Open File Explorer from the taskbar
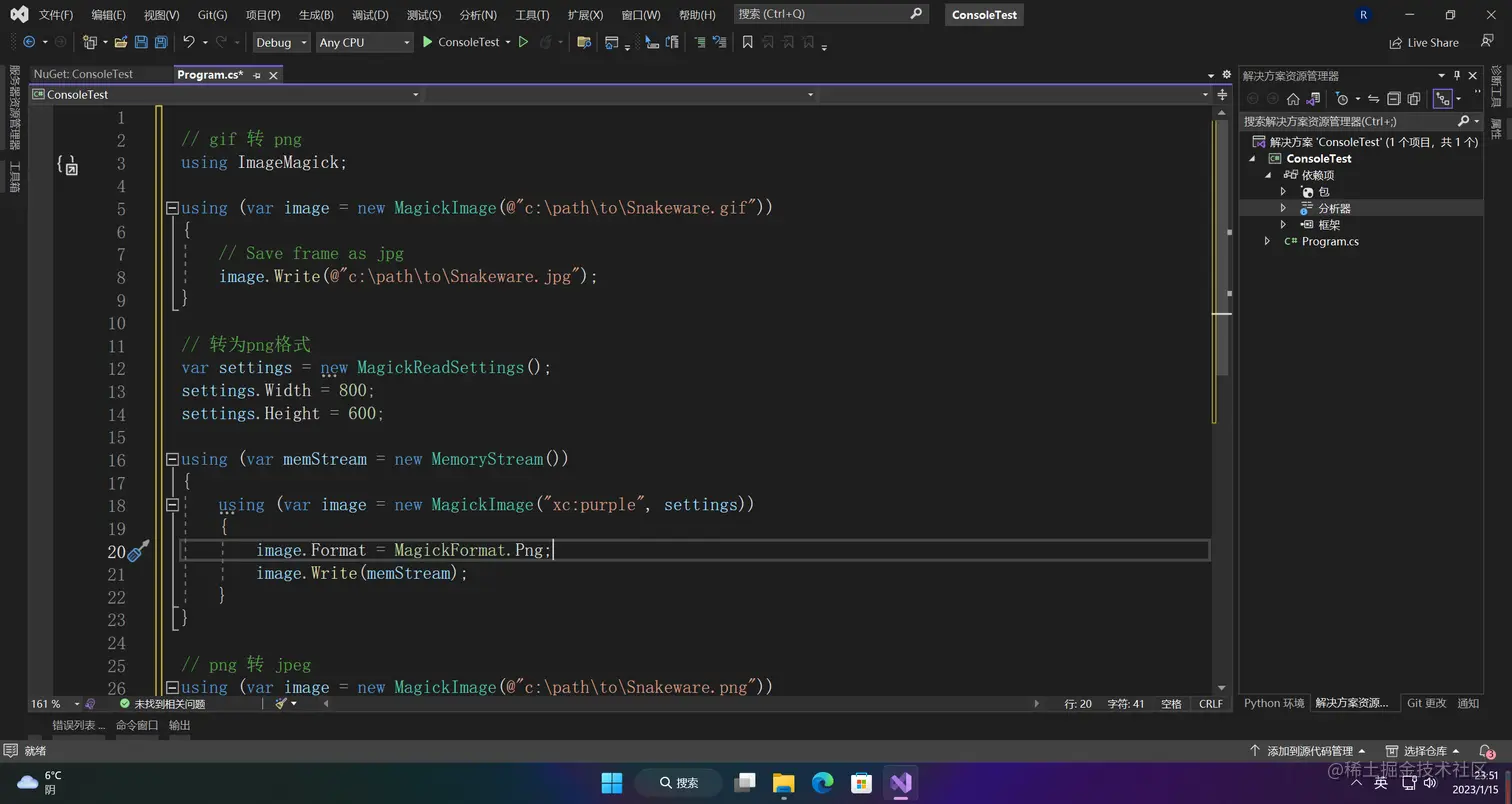Image resolution: width=1512 pixels, height=804 pixels. 783,783
